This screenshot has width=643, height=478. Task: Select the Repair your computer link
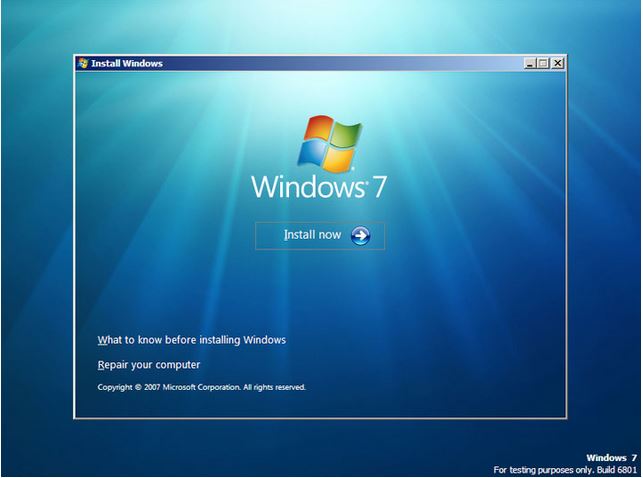(x=148, y=365)
